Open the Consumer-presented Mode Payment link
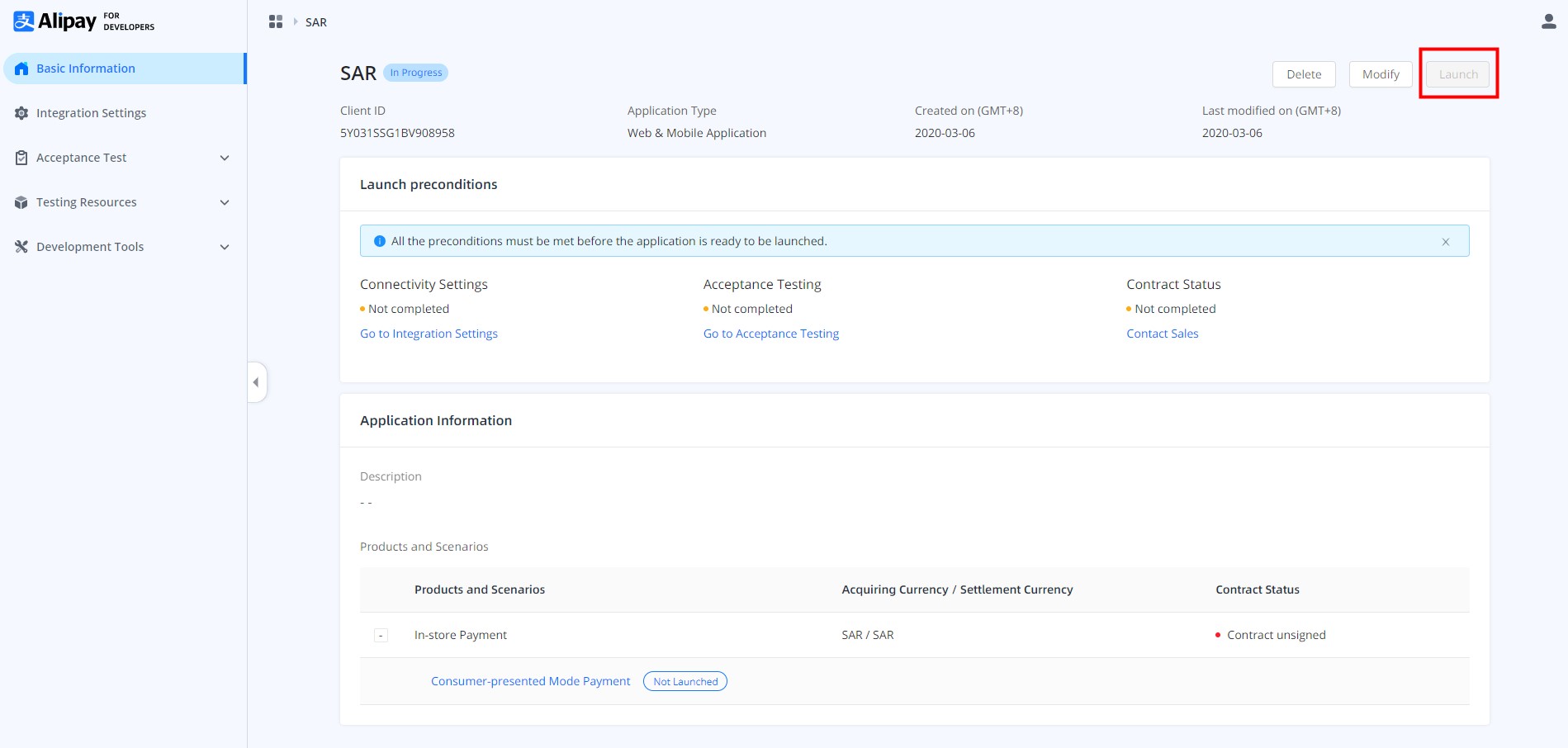The image size is (1568, 748). click(530, 681)
